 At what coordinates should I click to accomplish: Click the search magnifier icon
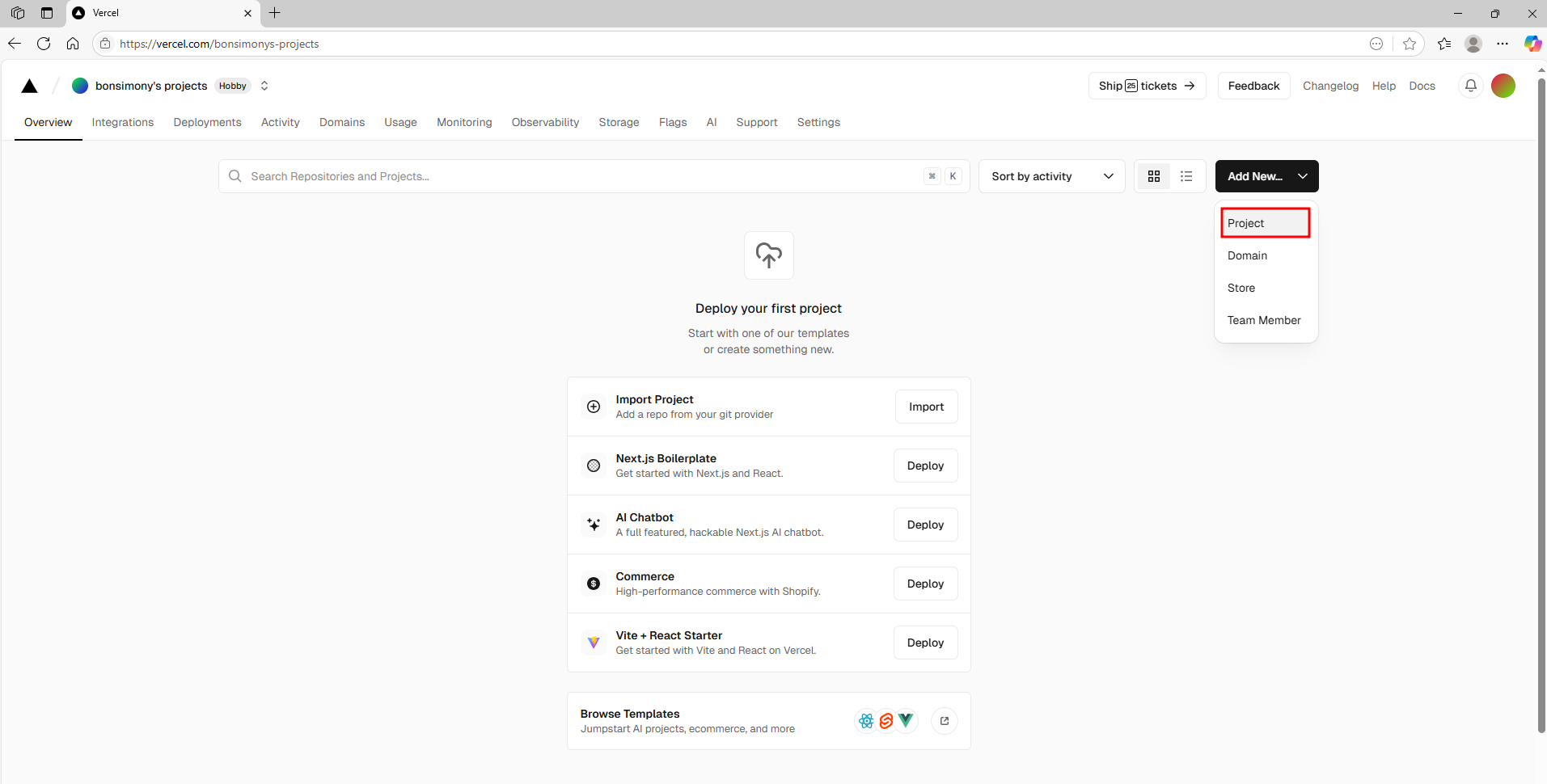(x=235, y=176)
